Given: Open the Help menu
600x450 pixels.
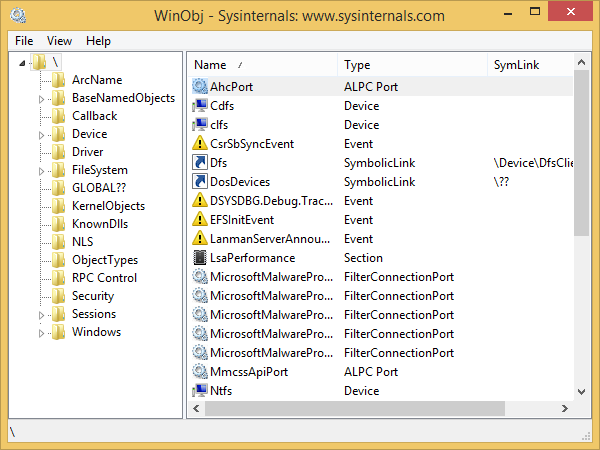Looking at the screenshot, I should coord(98,41).
